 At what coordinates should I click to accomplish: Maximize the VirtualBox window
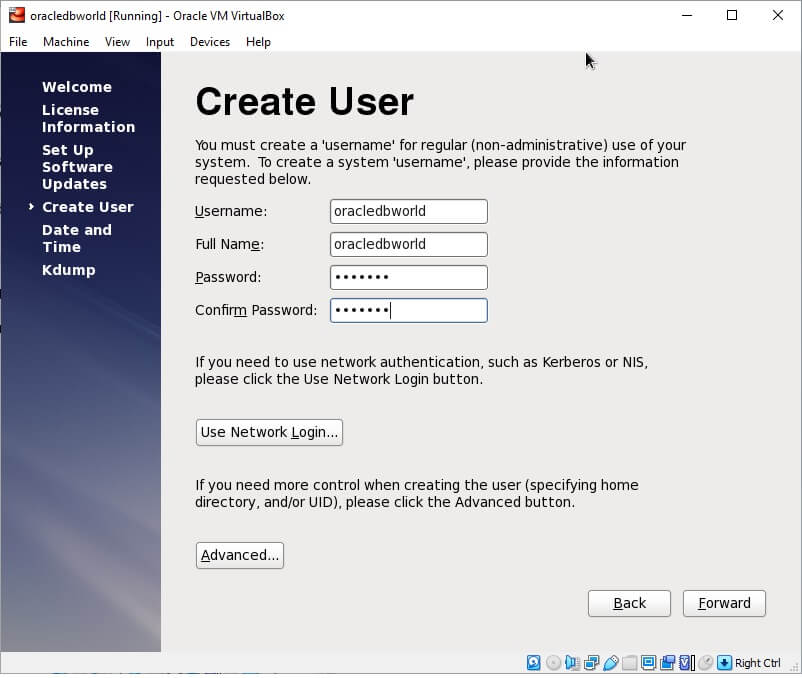coord(732,15)
